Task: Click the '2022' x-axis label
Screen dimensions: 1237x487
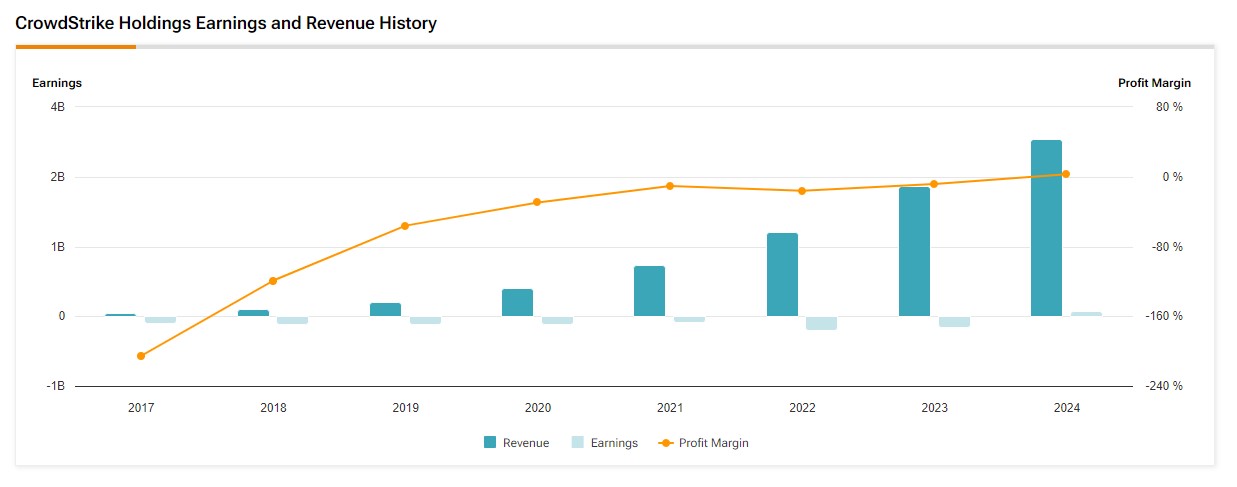Action: click(x=802, y=408)
